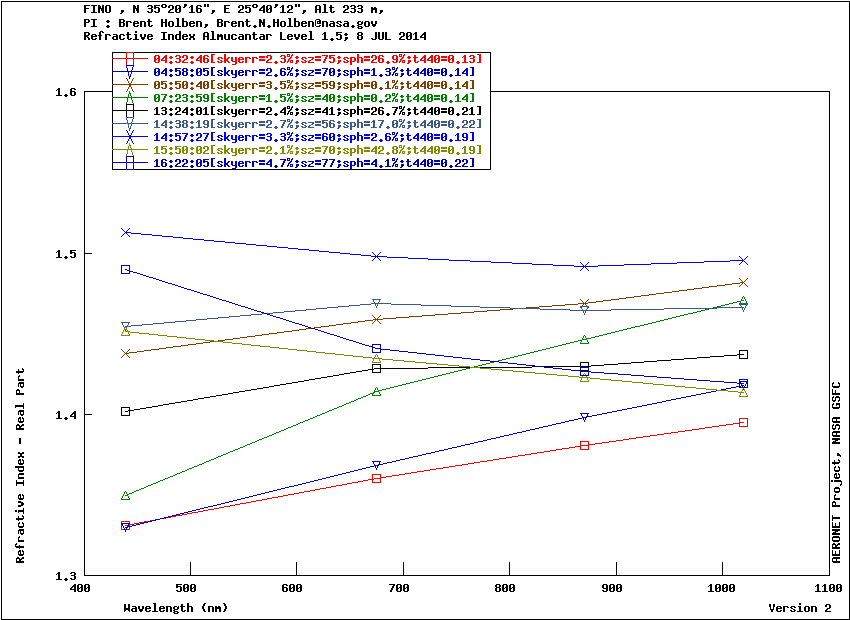Click the brown X data point at 675 nm
The image size is (850, 620).
pyautogui.click(x=376, y=320)
